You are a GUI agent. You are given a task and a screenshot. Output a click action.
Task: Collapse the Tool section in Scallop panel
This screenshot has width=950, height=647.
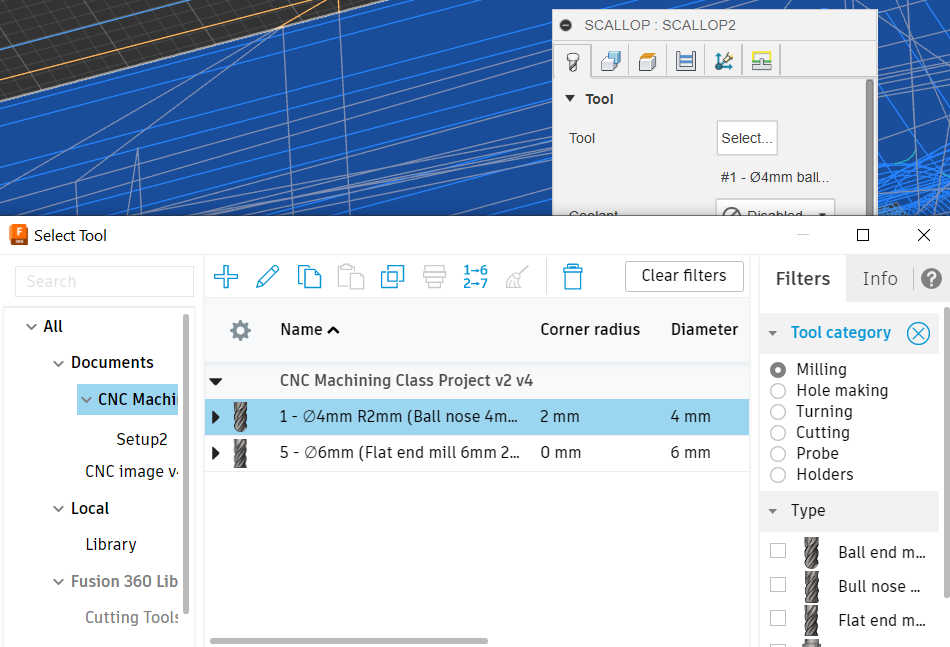[x=570, y=99]
